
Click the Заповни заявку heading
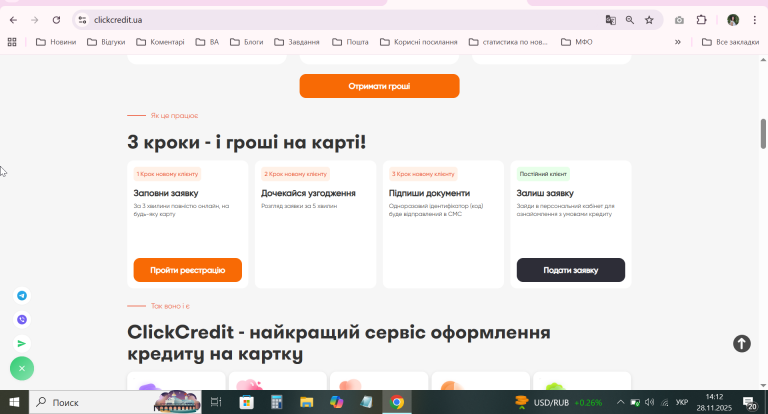(166, 193)
